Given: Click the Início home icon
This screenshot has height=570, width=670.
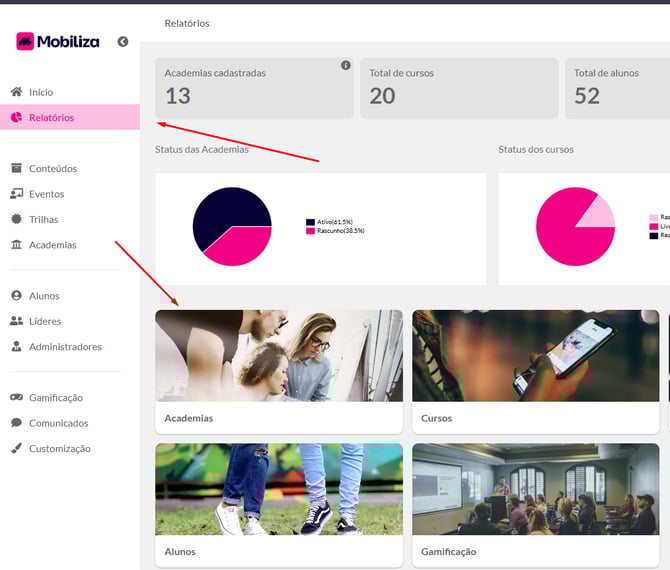Looking at the screenshot, I should point(16,92).
